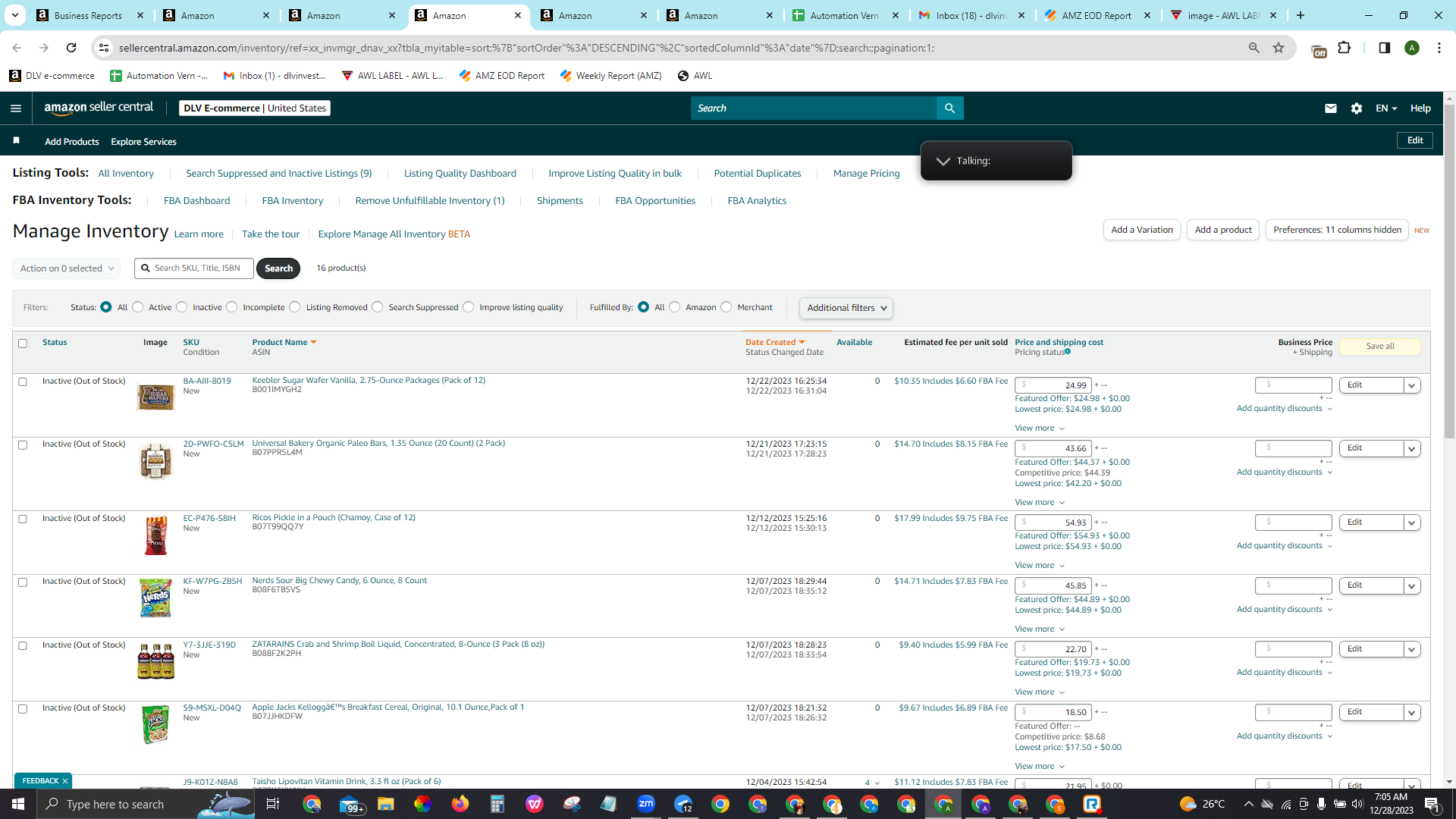Open the Action on 0 selected dropdown

[x=66, y=268]
